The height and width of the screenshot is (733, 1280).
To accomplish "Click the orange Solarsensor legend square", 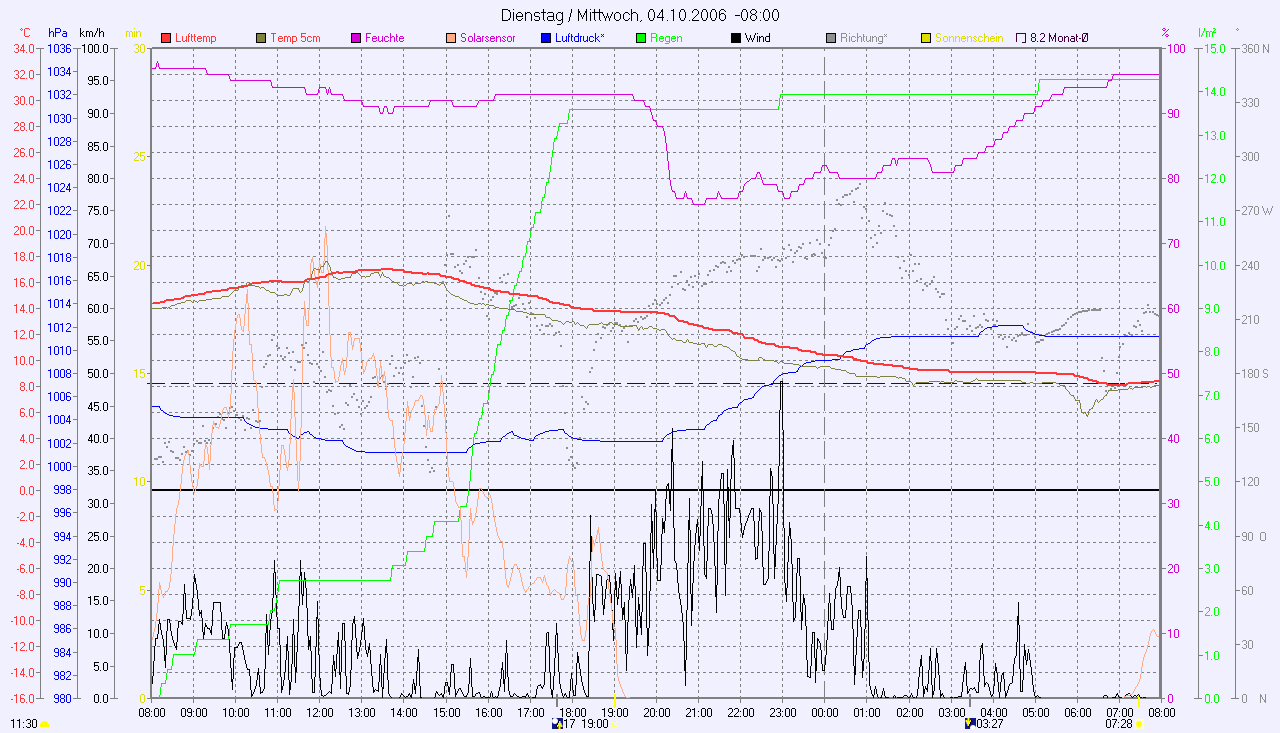I will tap(452, 38).
